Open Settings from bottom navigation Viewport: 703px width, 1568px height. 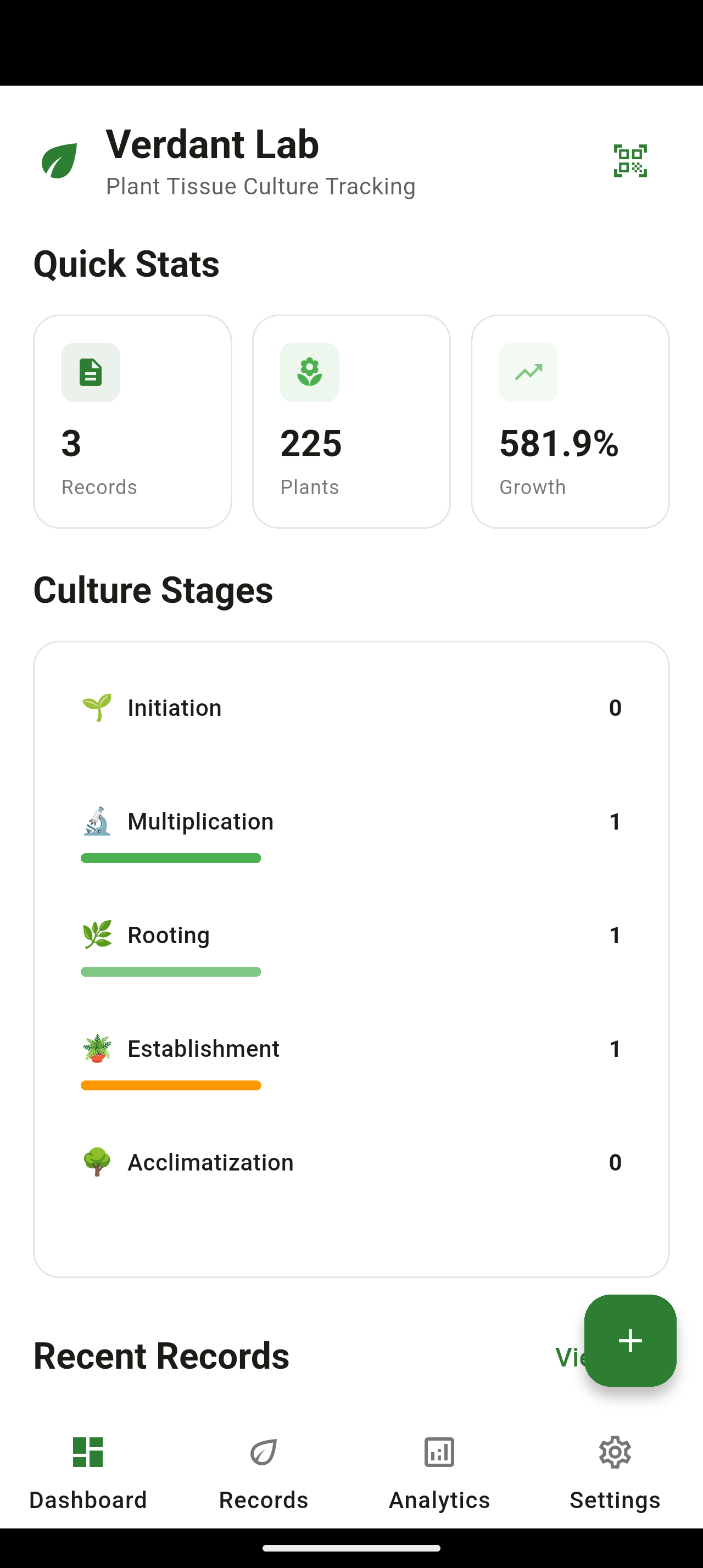coord(615,1473)
